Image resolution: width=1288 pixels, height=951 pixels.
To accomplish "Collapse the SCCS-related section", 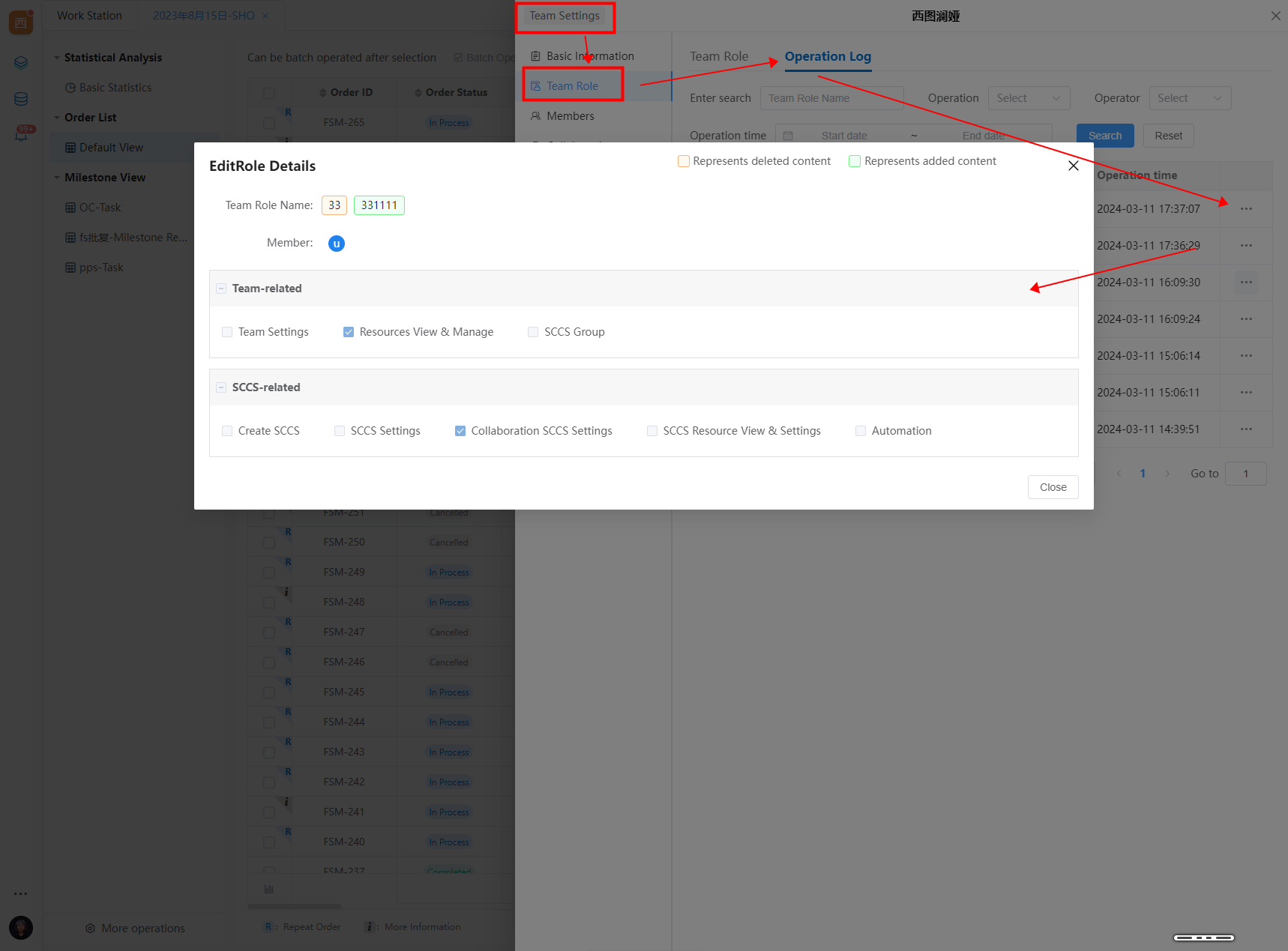I will (221, 387).
